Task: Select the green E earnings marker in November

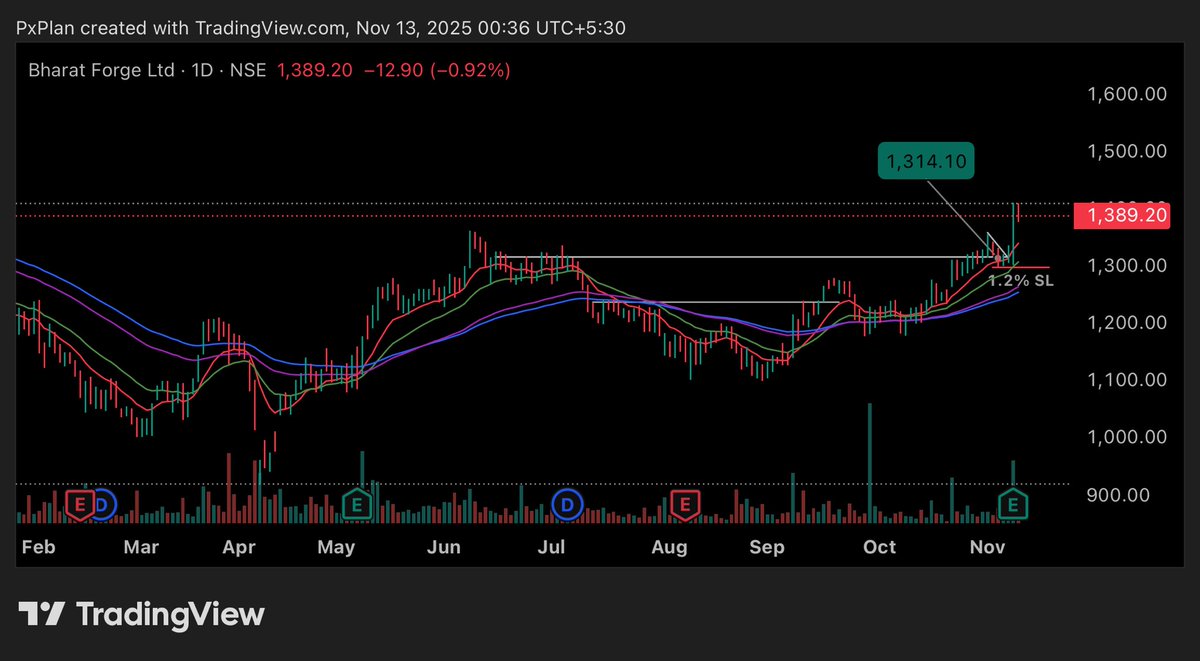Action: 1015,503
